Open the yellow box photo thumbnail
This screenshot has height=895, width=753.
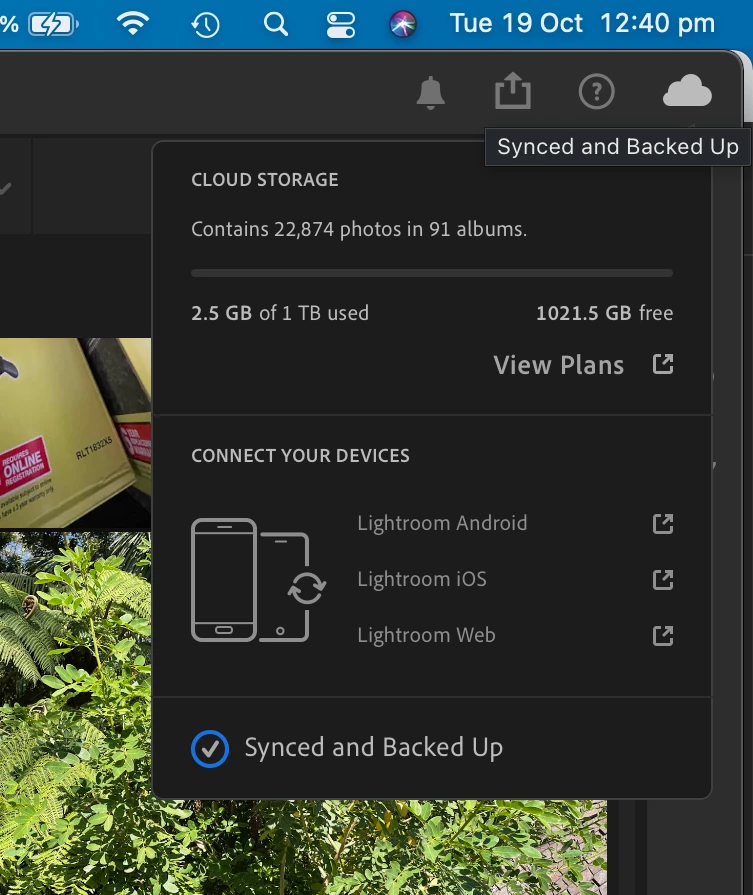(75, 433)
